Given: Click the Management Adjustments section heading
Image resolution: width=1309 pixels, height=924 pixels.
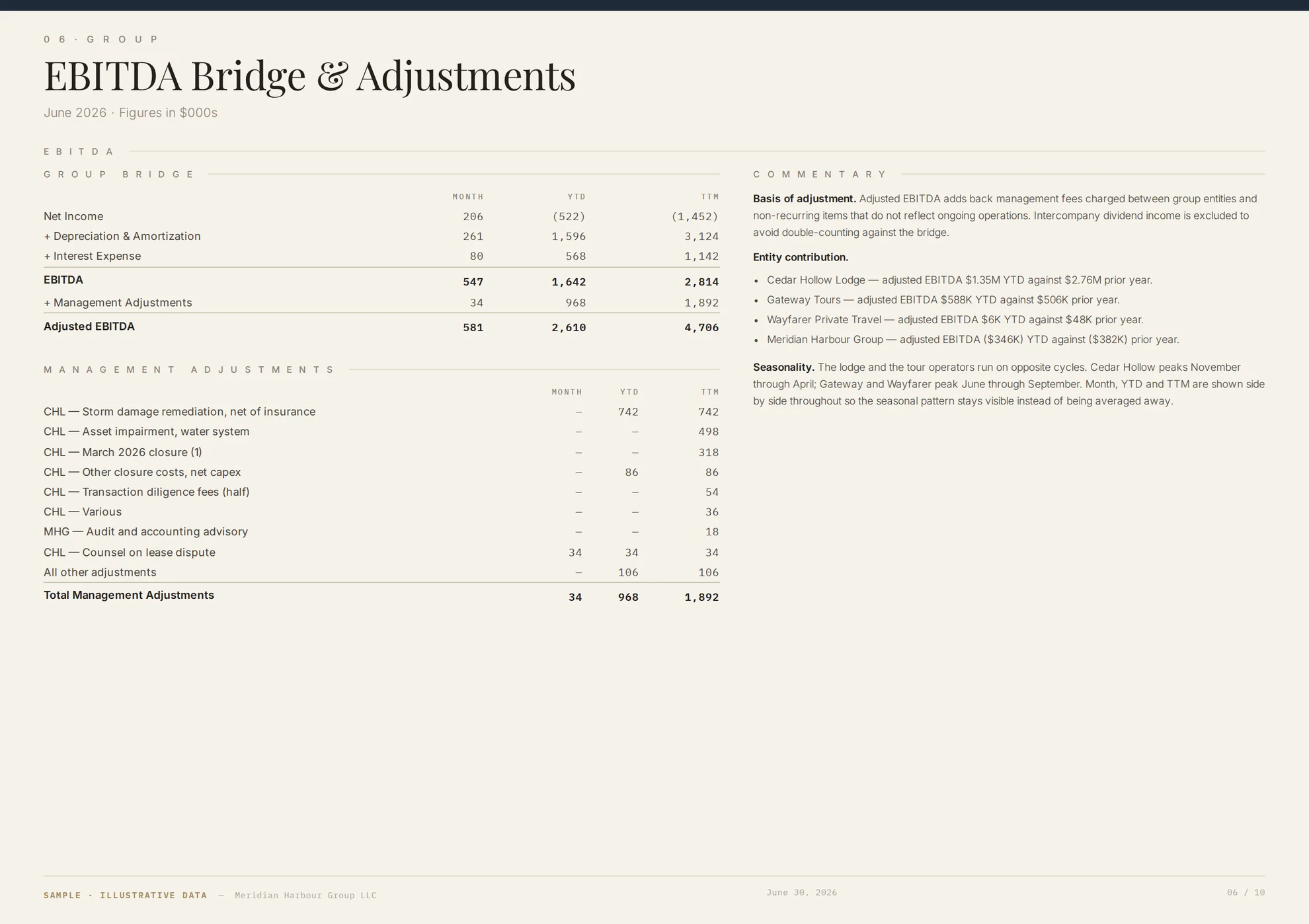Looking at the screenshot, I should pos(190,369).
